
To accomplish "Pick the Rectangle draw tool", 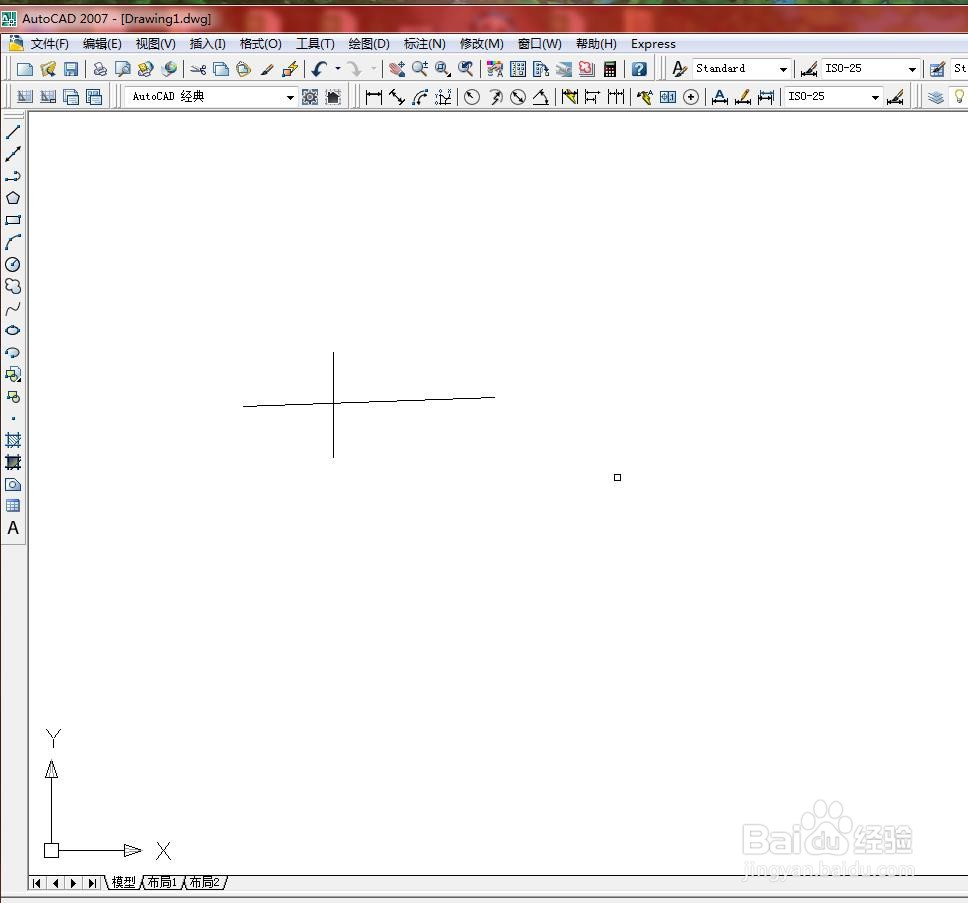I will pyautogui.click(x=13, y=220).
